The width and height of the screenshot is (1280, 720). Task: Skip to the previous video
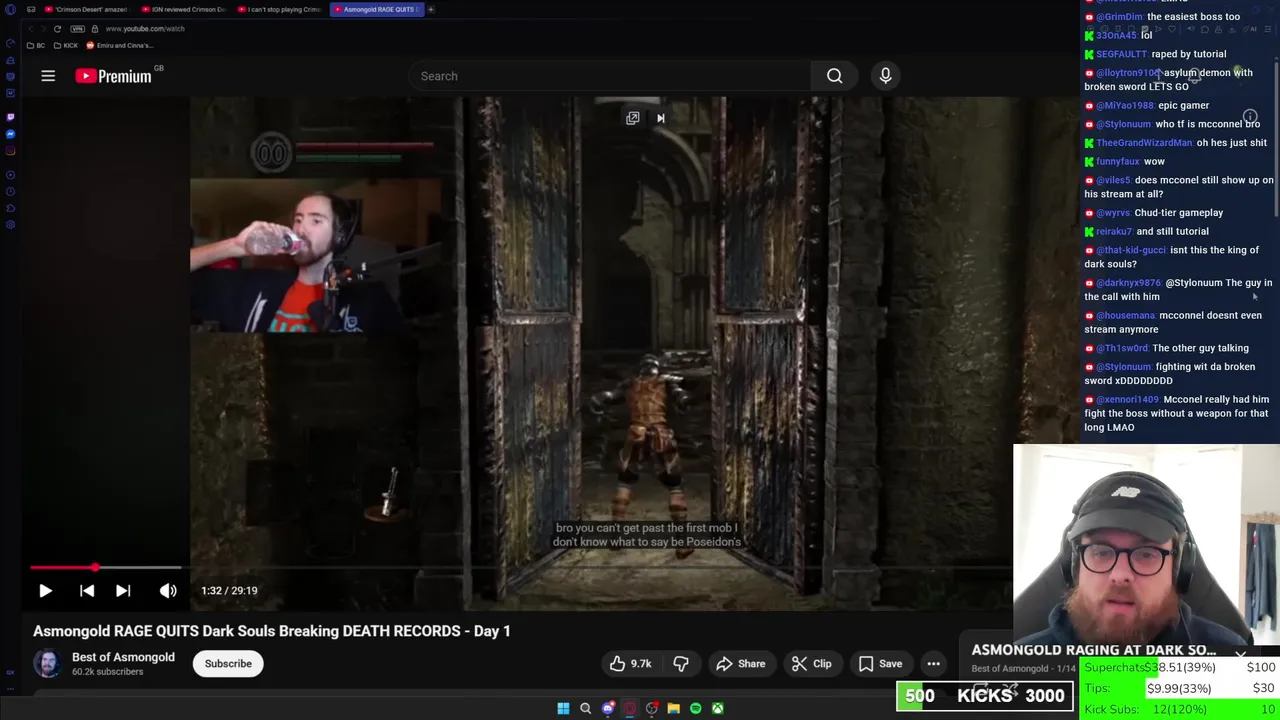coord(87,591)
